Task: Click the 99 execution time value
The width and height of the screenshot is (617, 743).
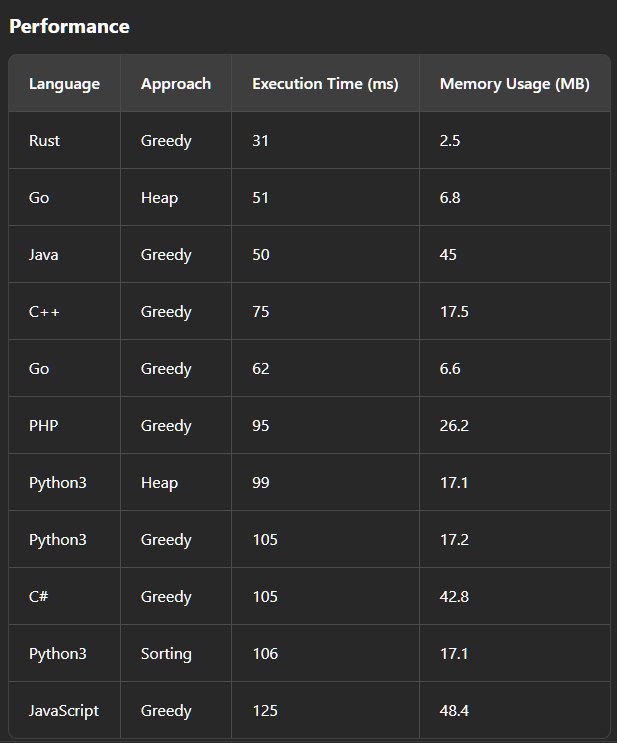Action: pyautogui.click(x=261, y=482)
